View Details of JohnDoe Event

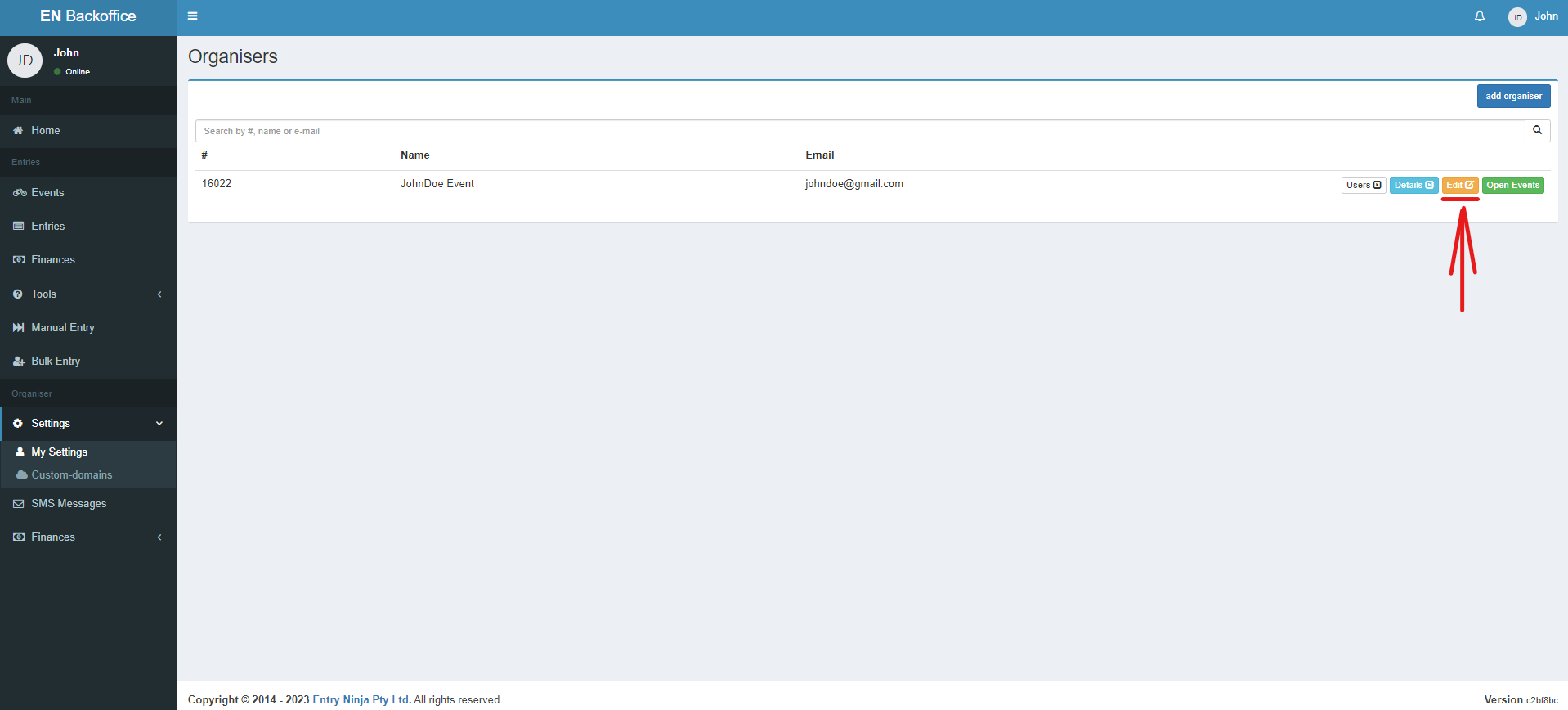tap(1414, 186)
